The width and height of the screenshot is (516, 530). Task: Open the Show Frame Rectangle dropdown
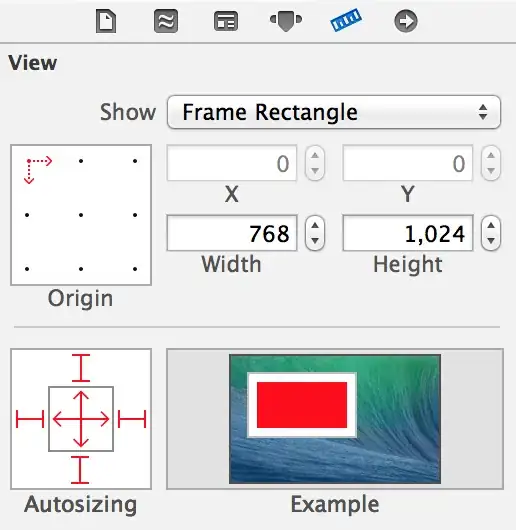pos(334,112)
